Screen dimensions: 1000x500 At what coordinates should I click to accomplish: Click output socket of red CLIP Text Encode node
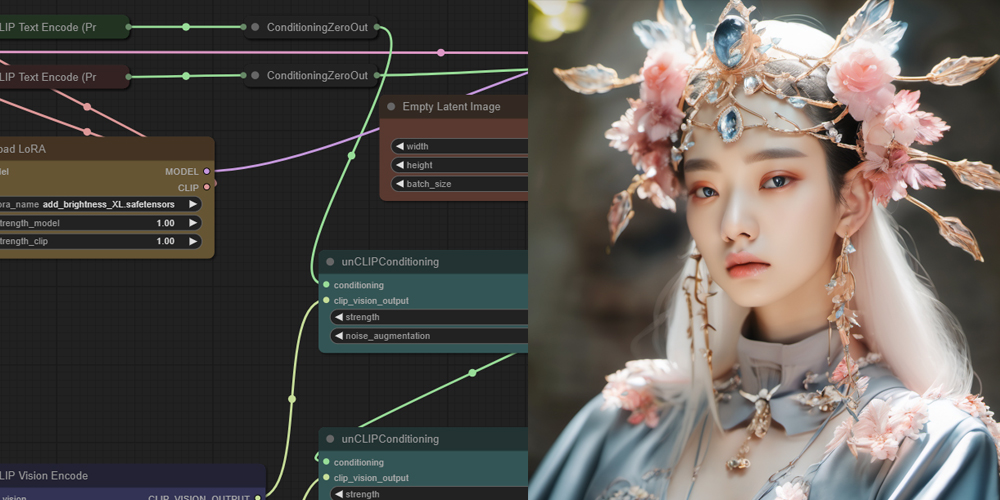coord(128,77)
